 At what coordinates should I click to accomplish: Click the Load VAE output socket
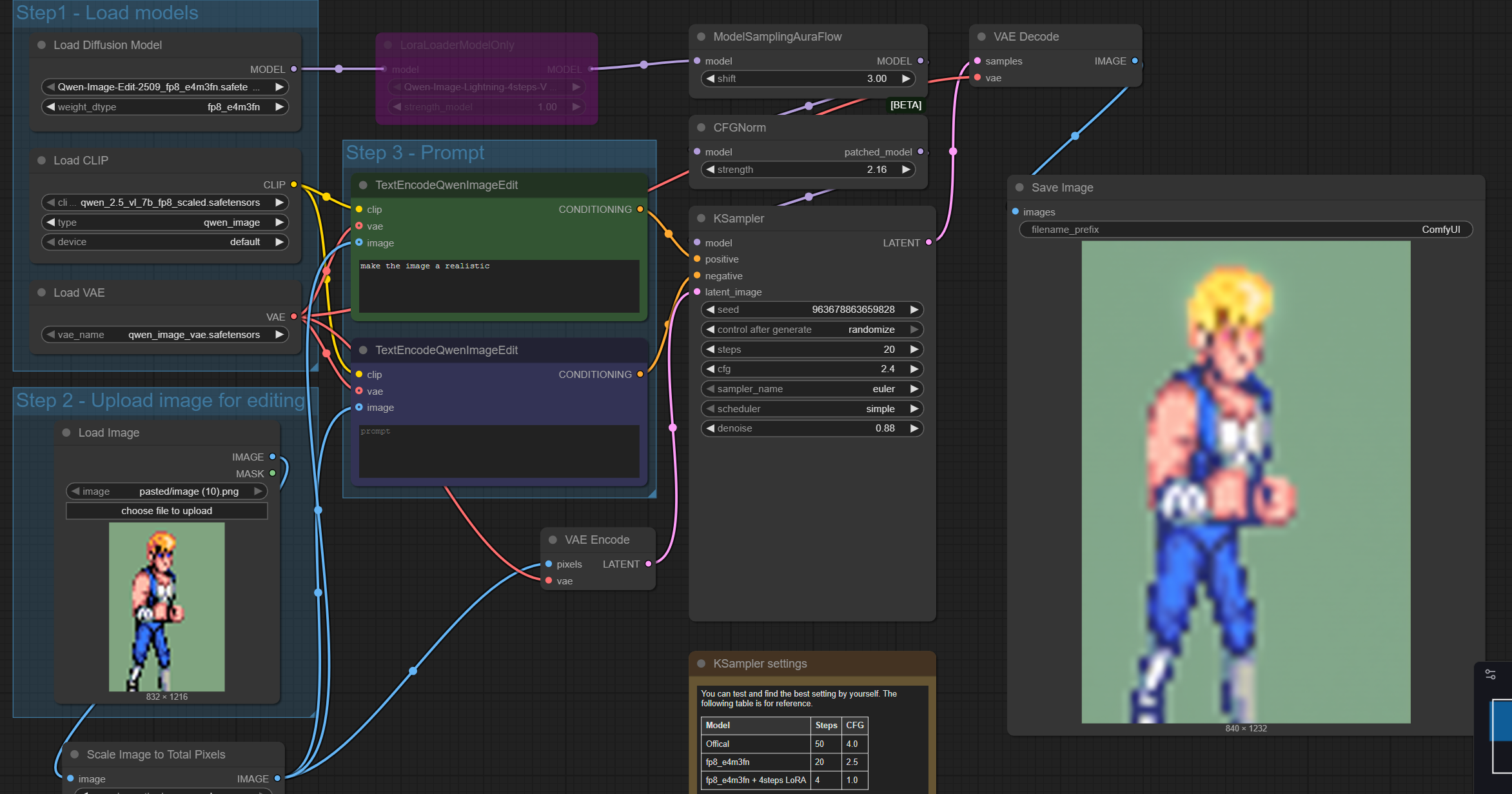tap(294, 317)
